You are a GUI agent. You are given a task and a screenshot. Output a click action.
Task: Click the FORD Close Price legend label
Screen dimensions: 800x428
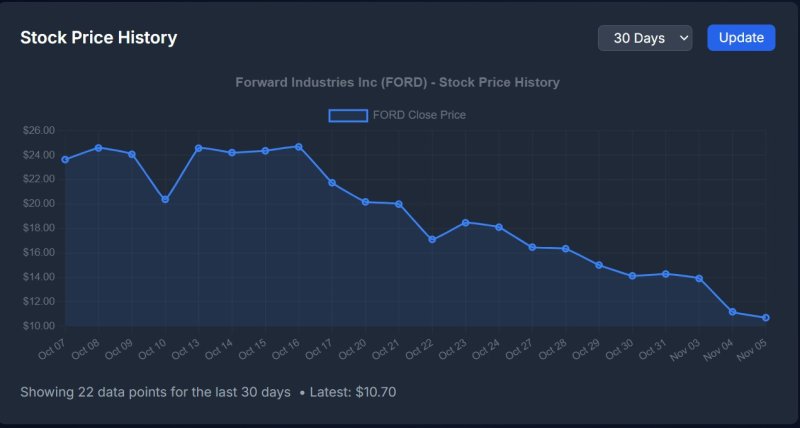pyautogui.click(x=419, y=115)
